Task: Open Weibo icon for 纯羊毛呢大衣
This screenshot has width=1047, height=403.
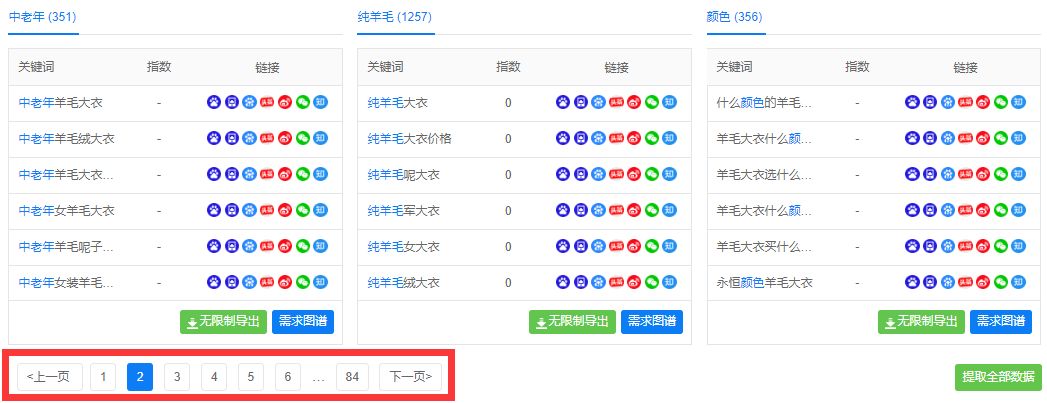Action: [x=634, y=174]
